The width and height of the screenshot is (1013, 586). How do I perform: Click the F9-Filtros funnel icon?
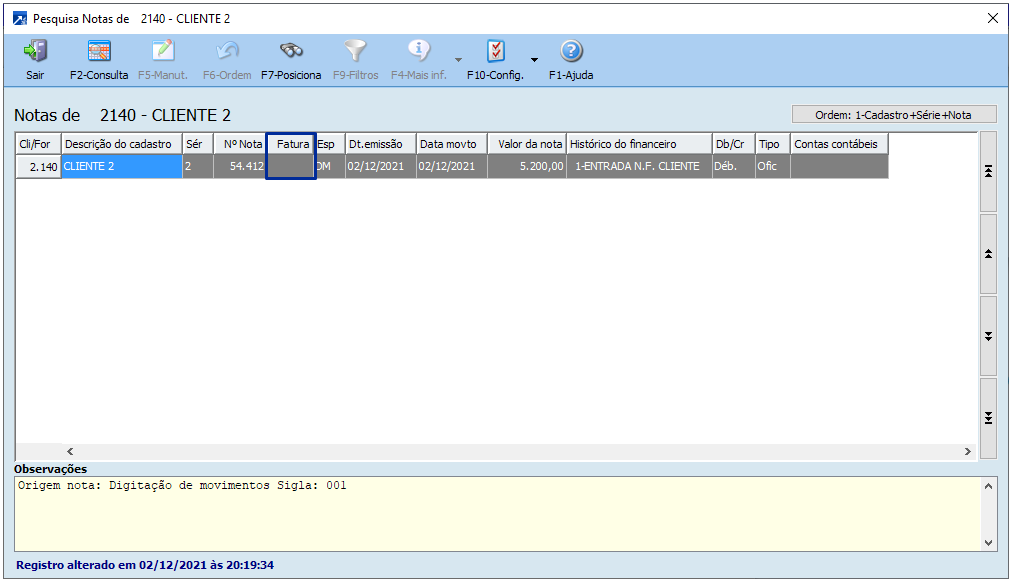click(355, 52)
